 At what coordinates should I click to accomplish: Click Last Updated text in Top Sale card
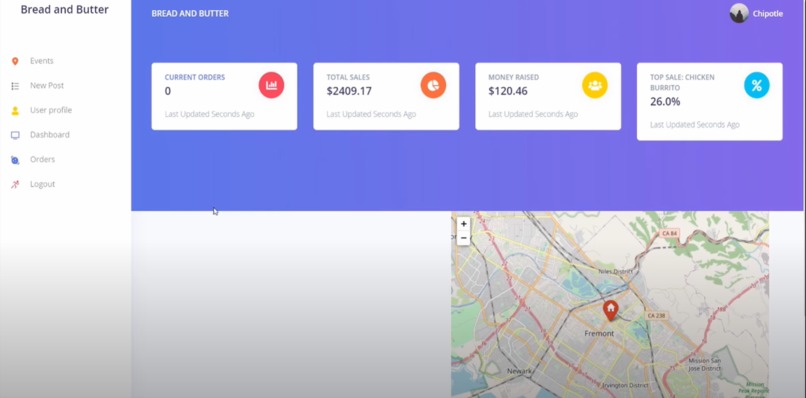pos(694,124)
